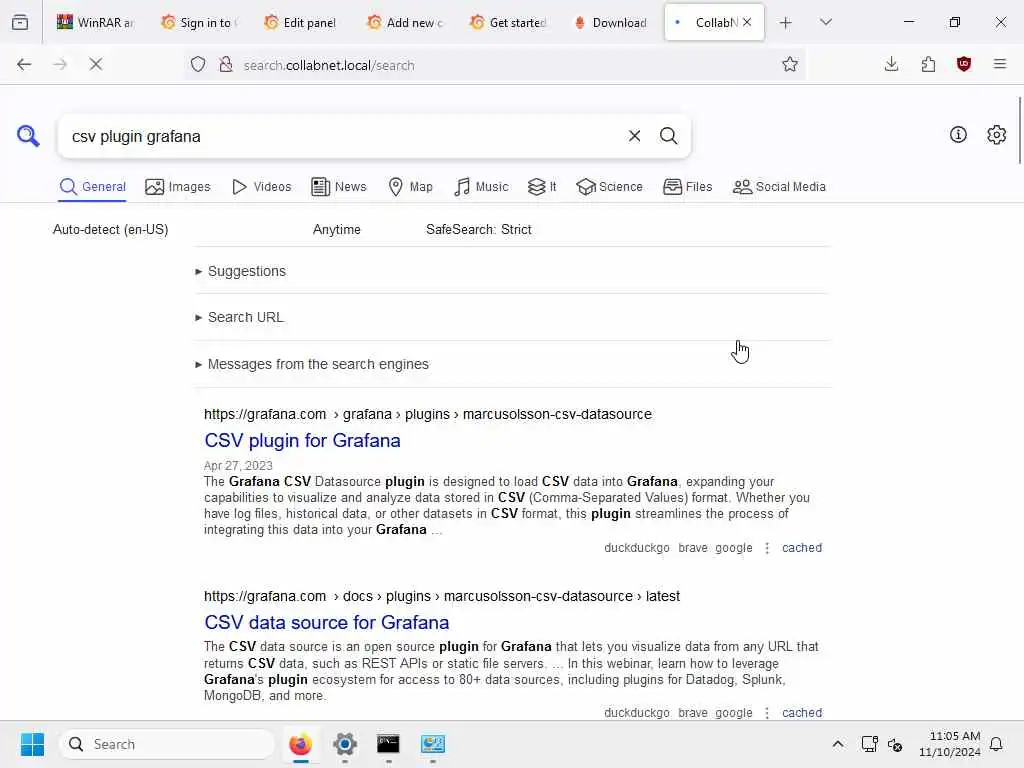The width and height of the screenshot is (1024, 768).
Task: Show tracking protection shield info
Action: coord(198,64)
